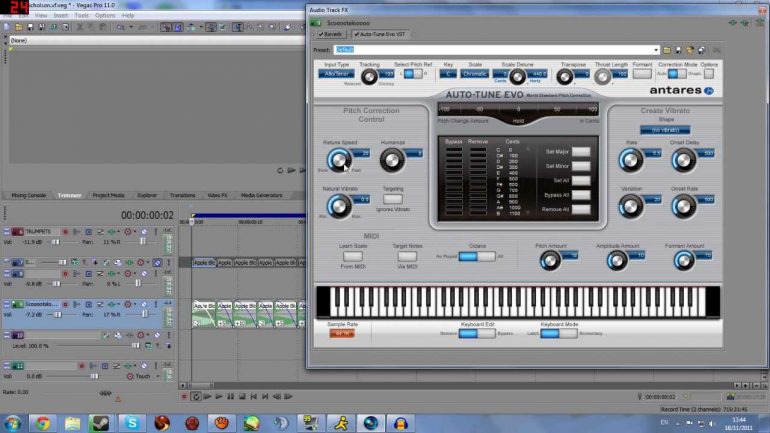Open the Windows Start menu
The width and height of the screenshot is (770, 433).
point(13,423)
